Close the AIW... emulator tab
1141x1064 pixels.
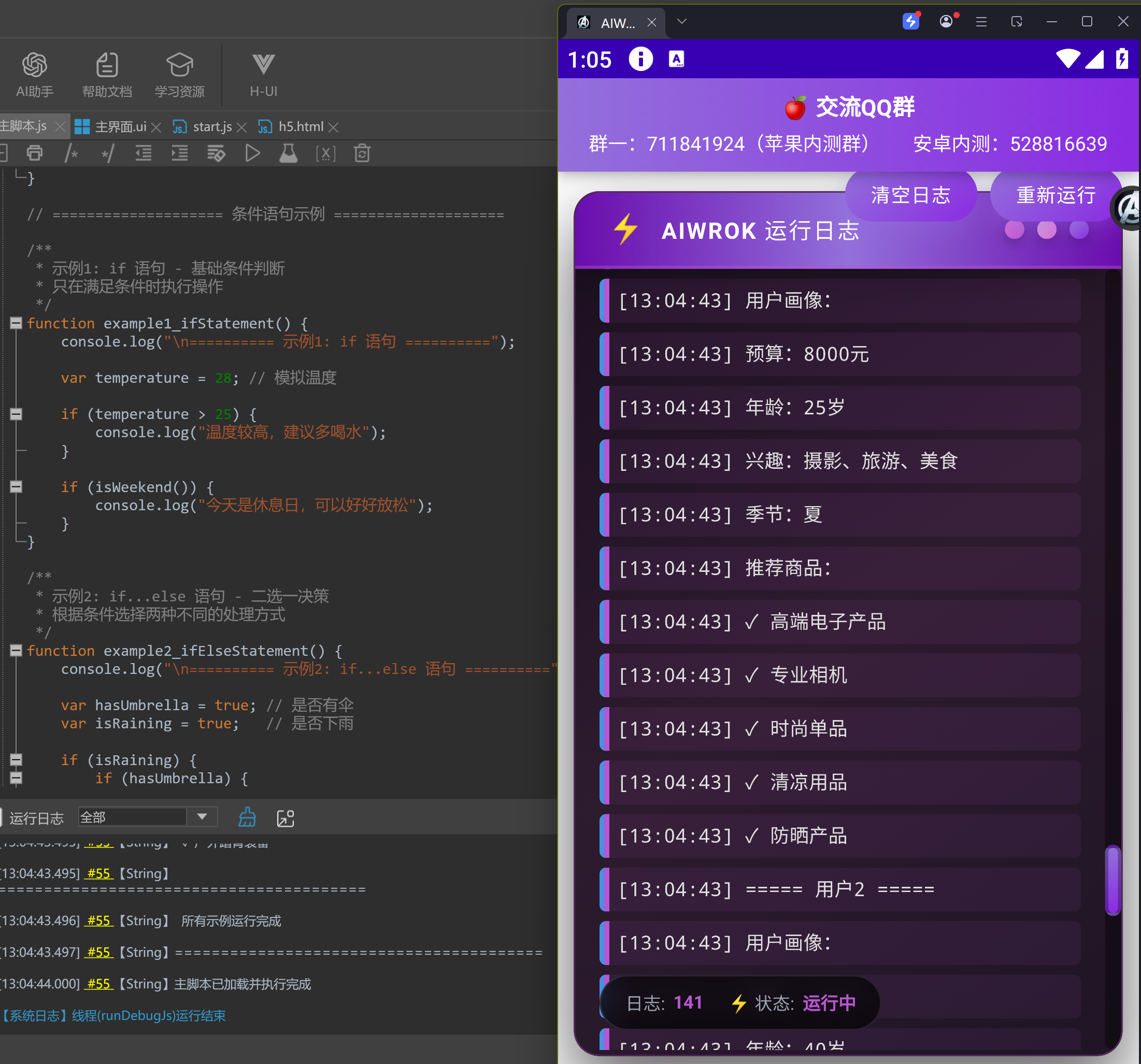(651, 22)
